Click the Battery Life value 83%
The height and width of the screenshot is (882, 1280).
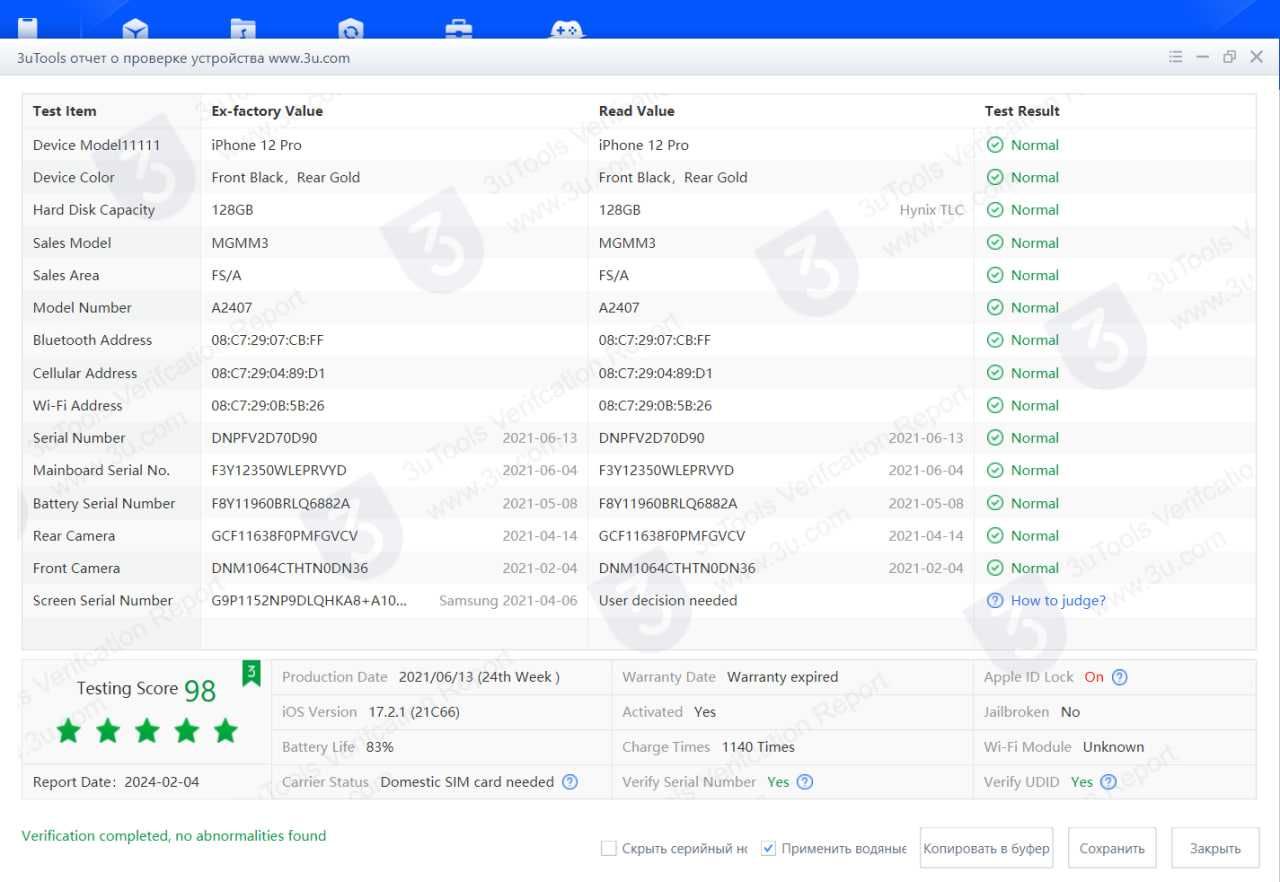tap(380, 747)
